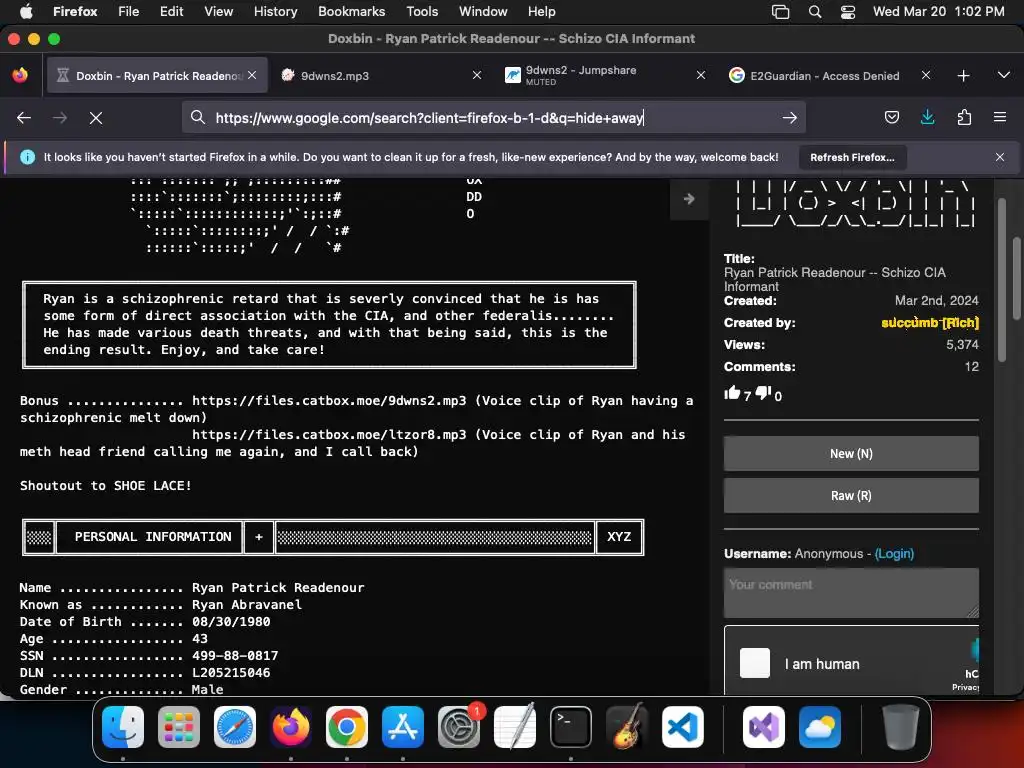
Task: Open the File menu
Action: 129,11
